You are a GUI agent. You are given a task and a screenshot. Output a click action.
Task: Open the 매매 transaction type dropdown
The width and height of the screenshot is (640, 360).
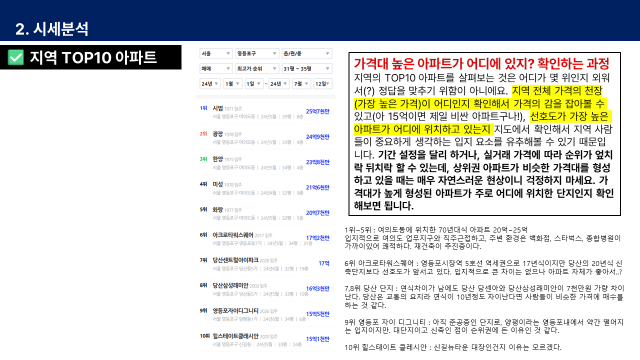click(216, 69)
